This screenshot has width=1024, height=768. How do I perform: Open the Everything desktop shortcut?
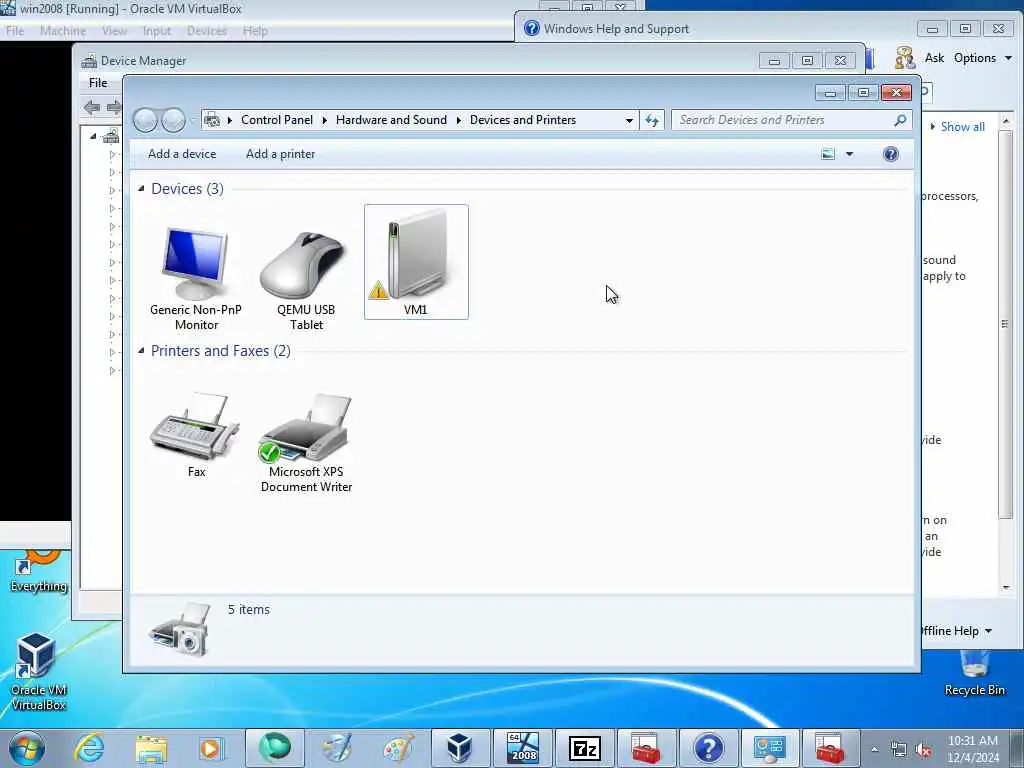(x=39, y=572)
